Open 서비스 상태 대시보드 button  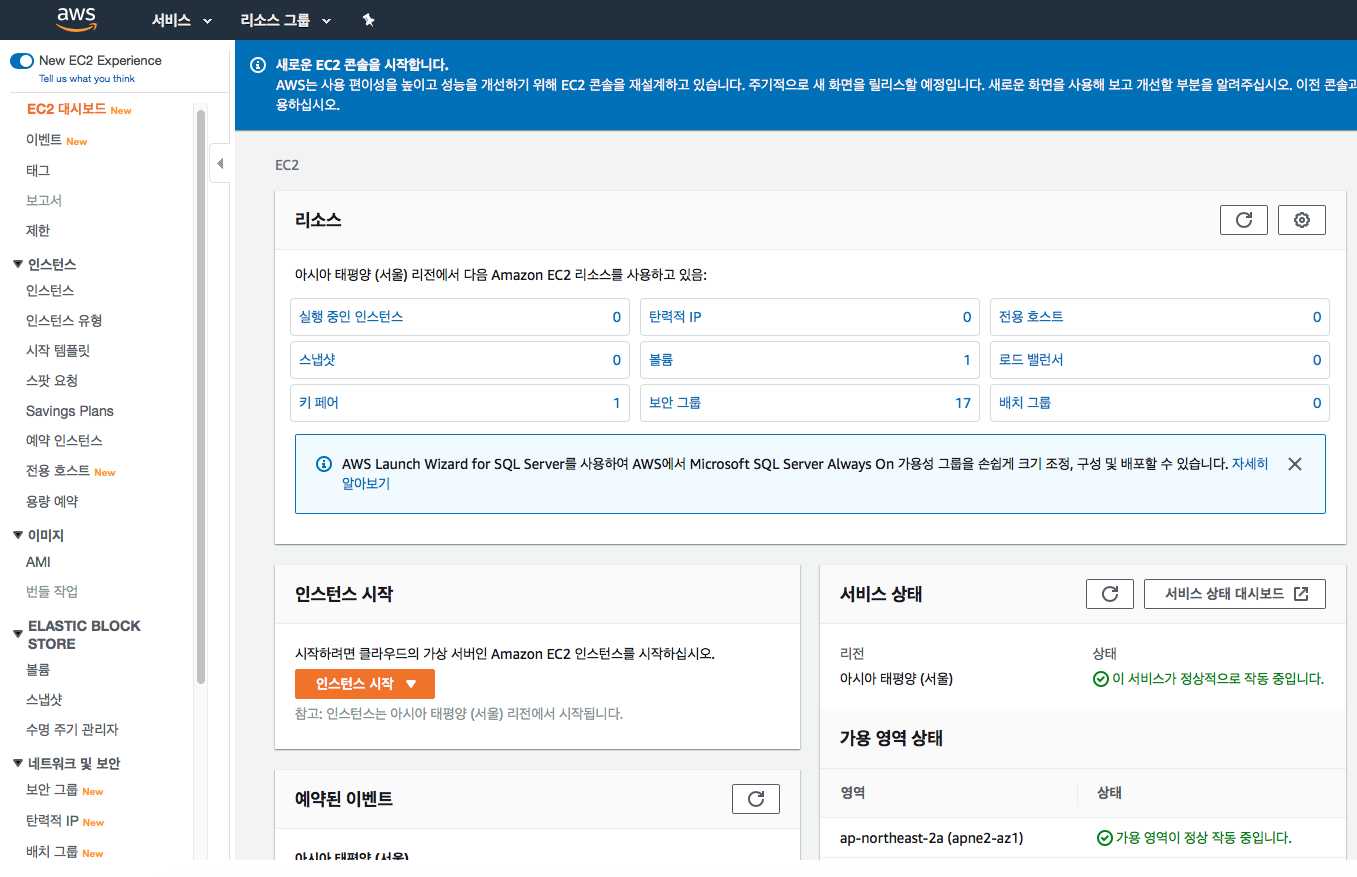1235,594
